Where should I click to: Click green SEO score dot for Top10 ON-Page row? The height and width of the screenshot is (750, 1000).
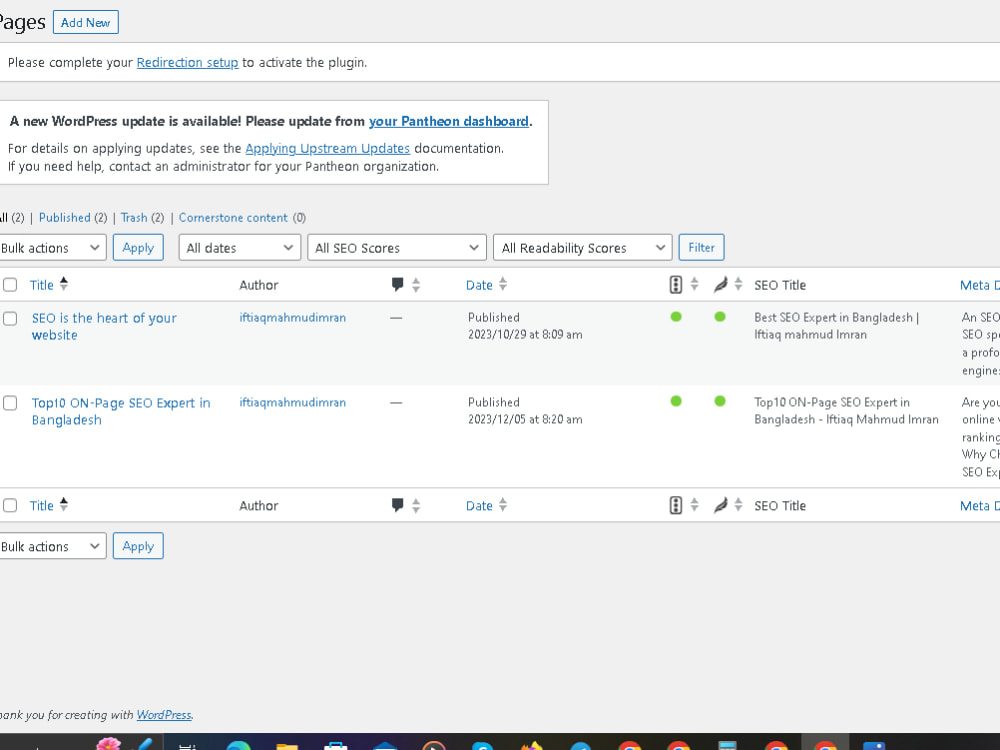click(676, 401)
